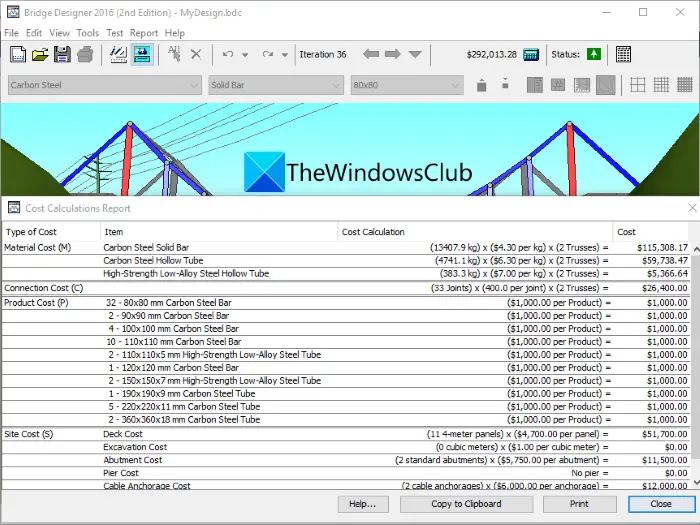Image resolution: width=700 pixels, height=525 pixels.
Task: Open the Report menu
Action: pyautogui.click(x=144, y=33)
